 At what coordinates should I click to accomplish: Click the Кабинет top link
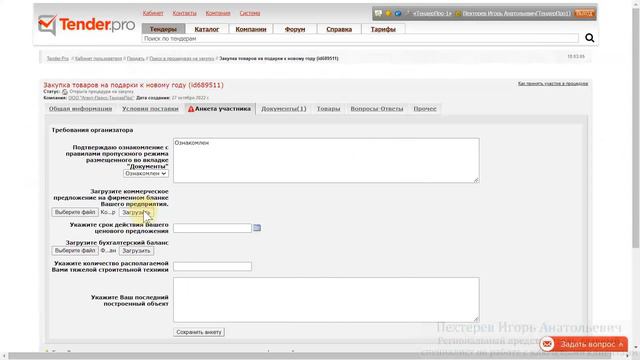point(153,13)
